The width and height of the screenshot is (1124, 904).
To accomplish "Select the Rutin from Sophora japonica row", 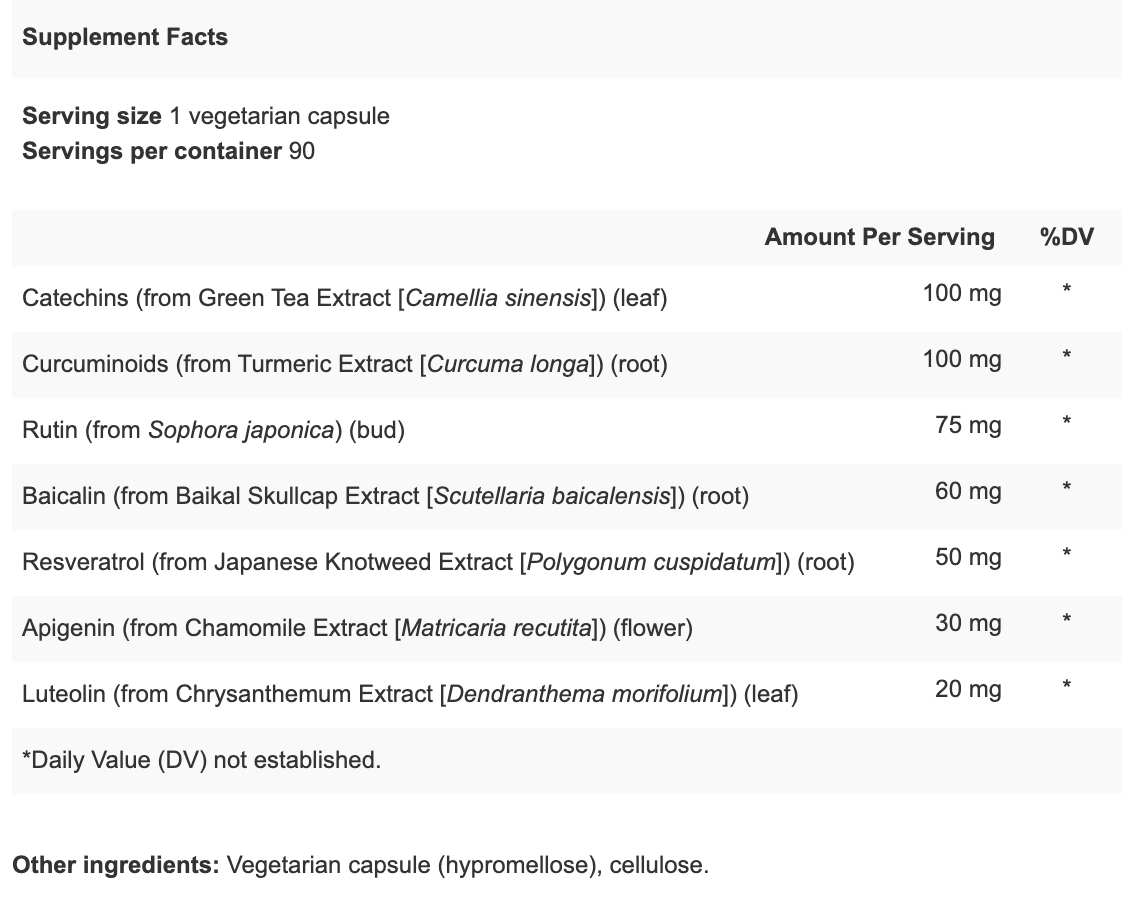I will (x=567, y=430).
